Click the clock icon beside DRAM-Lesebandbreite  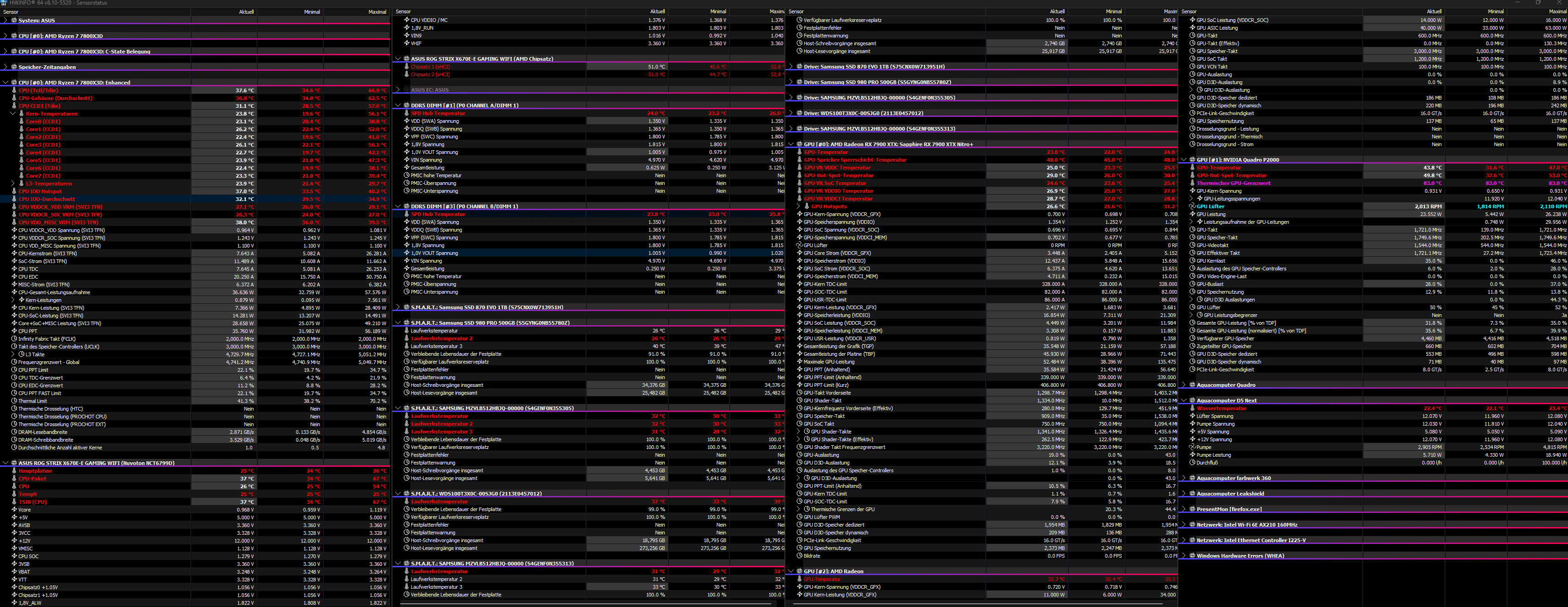point(14,433)
